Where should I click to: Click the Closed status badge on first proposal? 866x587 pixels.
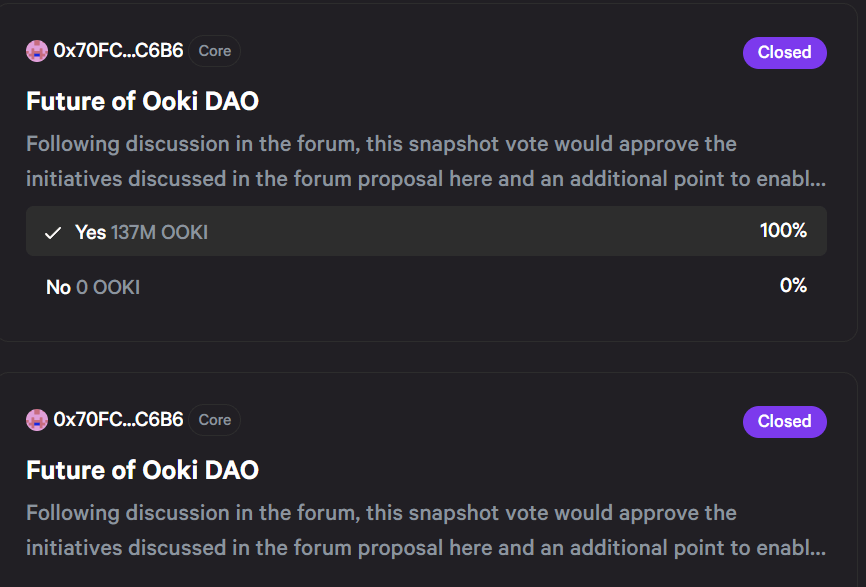[x=784, y=52]
